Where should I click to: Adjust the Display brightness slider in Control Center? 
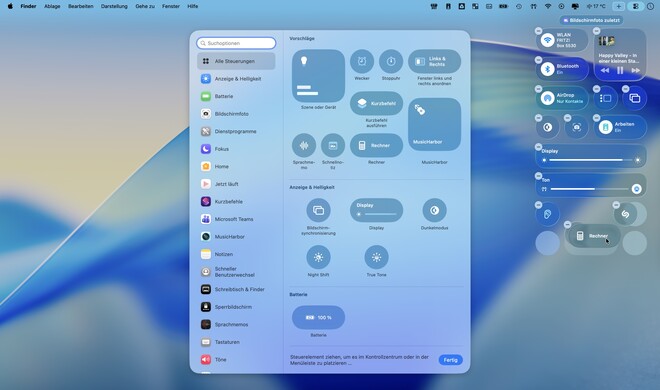(591, 160)
